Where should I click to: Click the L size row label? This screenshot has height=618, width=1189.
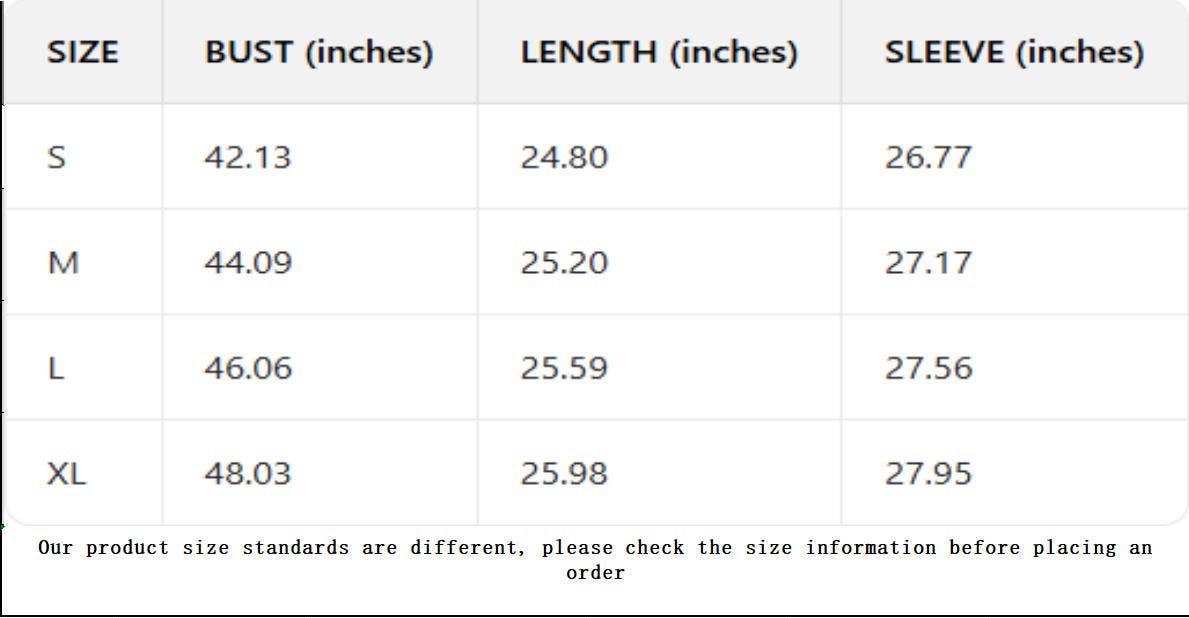click(56, 368)
